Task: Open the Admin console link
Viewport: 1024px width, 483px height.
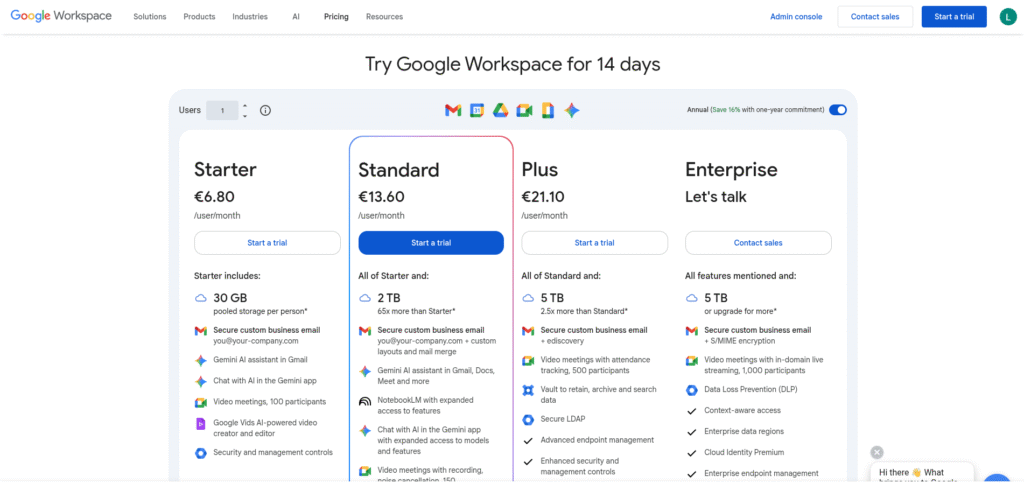Action: click(796, 17)
